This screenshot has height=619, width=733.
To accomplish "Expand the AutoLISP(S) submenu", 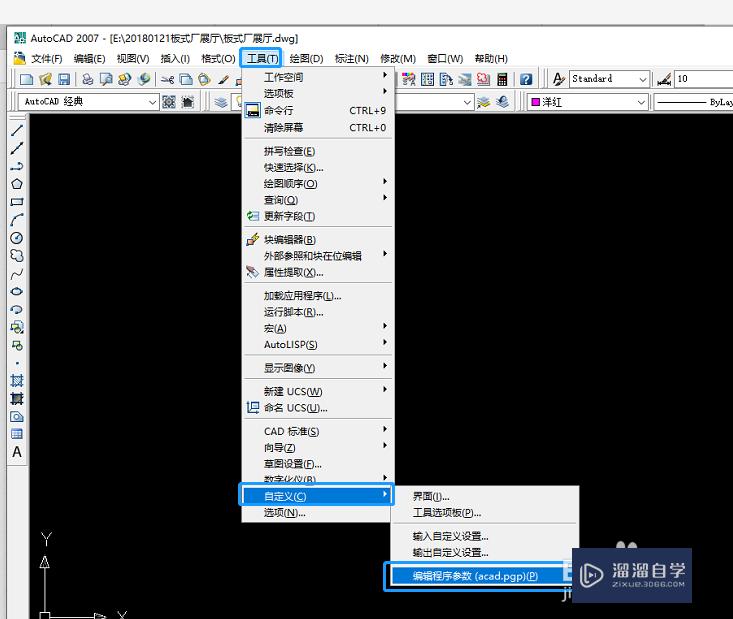I will (x=318, y=345).
